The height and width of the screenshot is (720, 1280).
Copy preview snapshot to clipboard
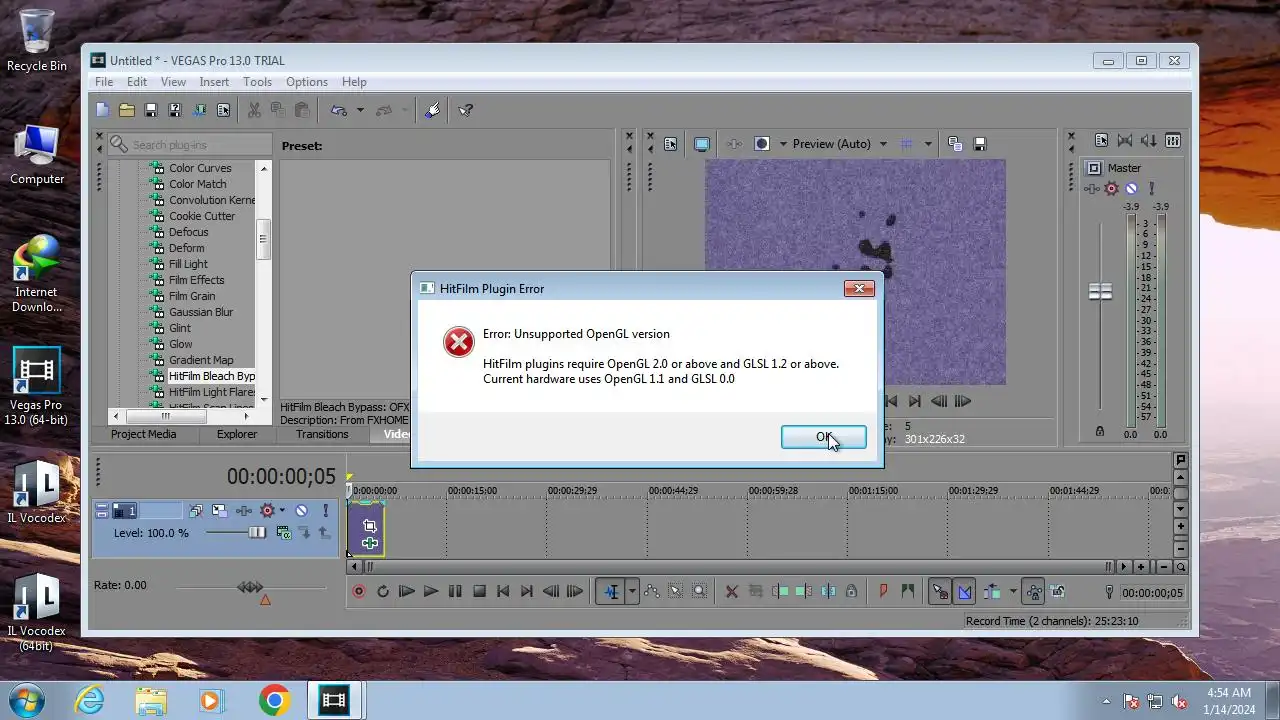coord(954,144)
